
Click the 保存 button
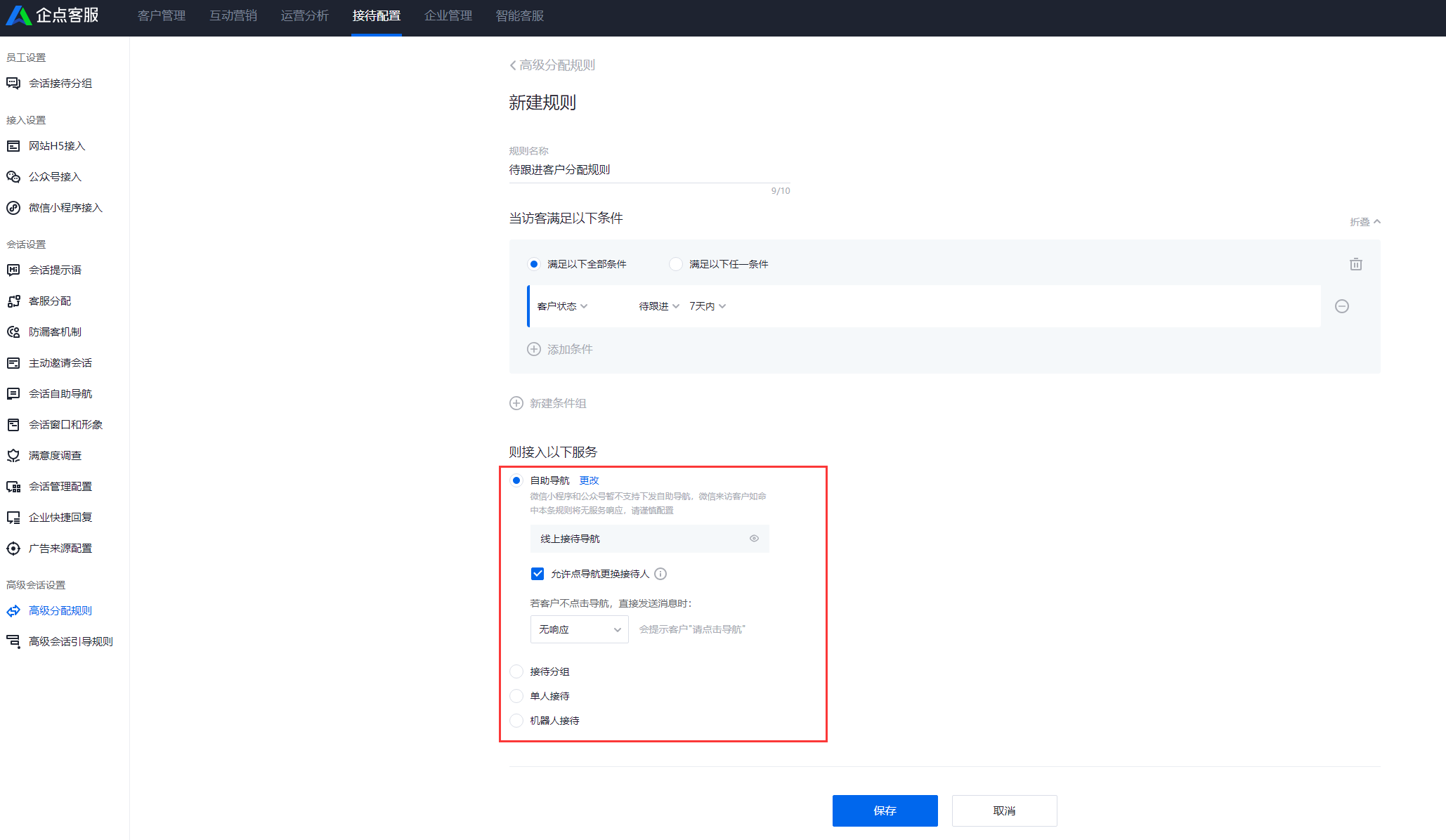[x=885, y=811]
